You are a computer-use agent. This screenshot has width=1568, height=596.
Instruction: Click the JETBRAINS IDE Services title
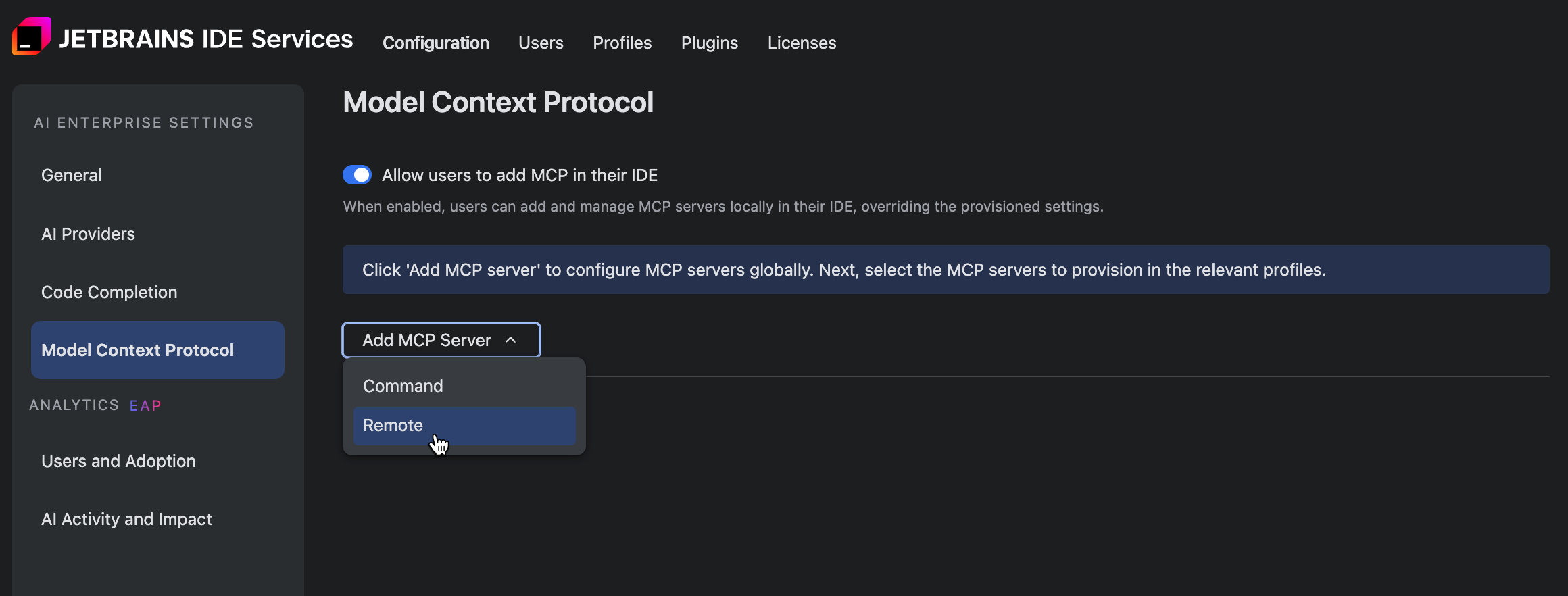(x=206, y=39)
